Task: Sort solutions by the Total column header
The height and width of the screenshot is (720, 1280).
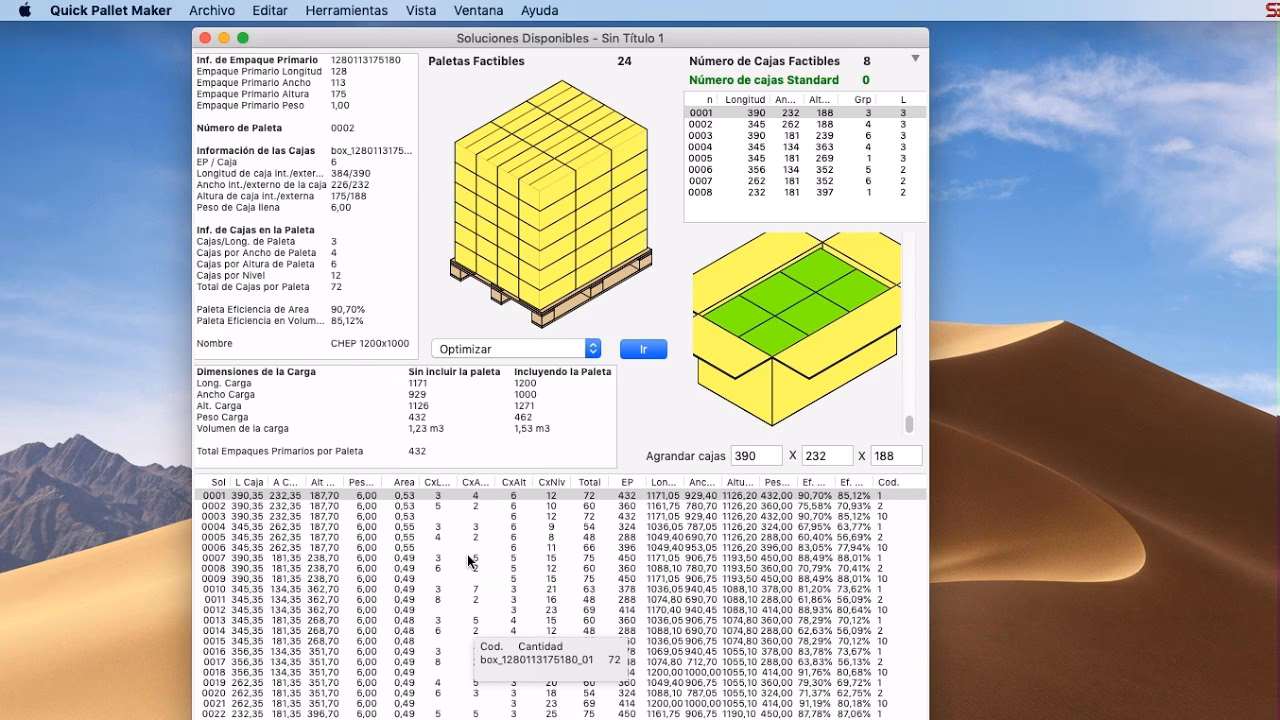Action: pyautogui.click(x=589, y=482)
